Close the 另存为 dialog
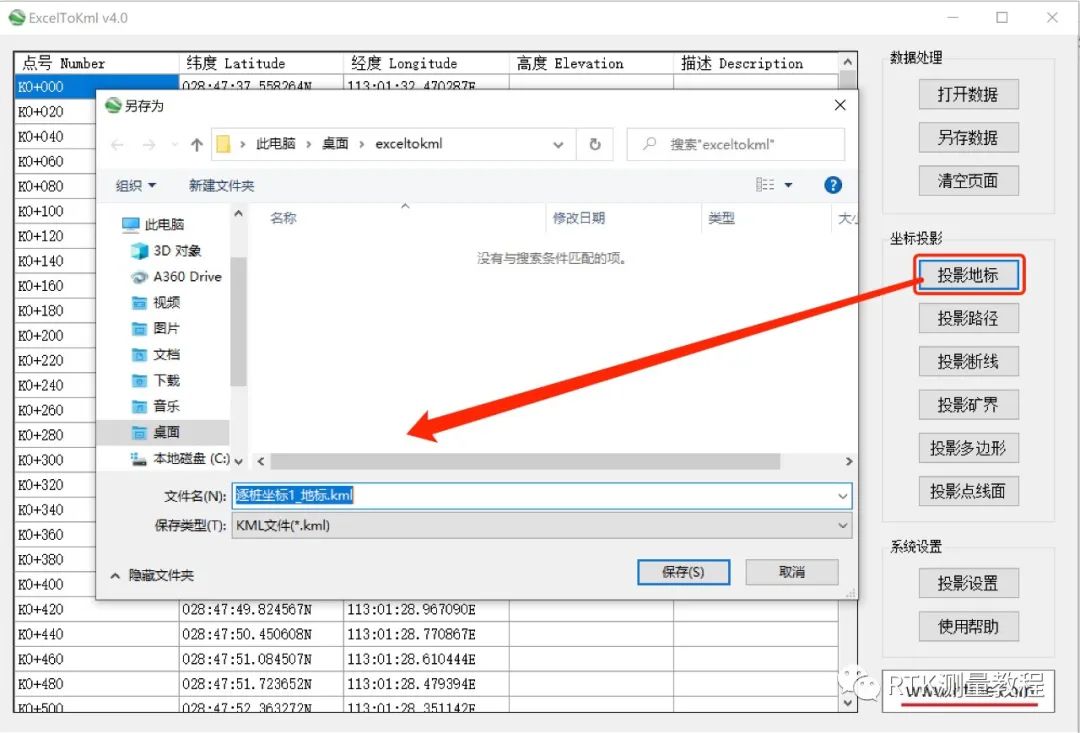Image resolution: width=1080 pixels, height=733 pixels. pyautogui.click(x=840, y=105)
